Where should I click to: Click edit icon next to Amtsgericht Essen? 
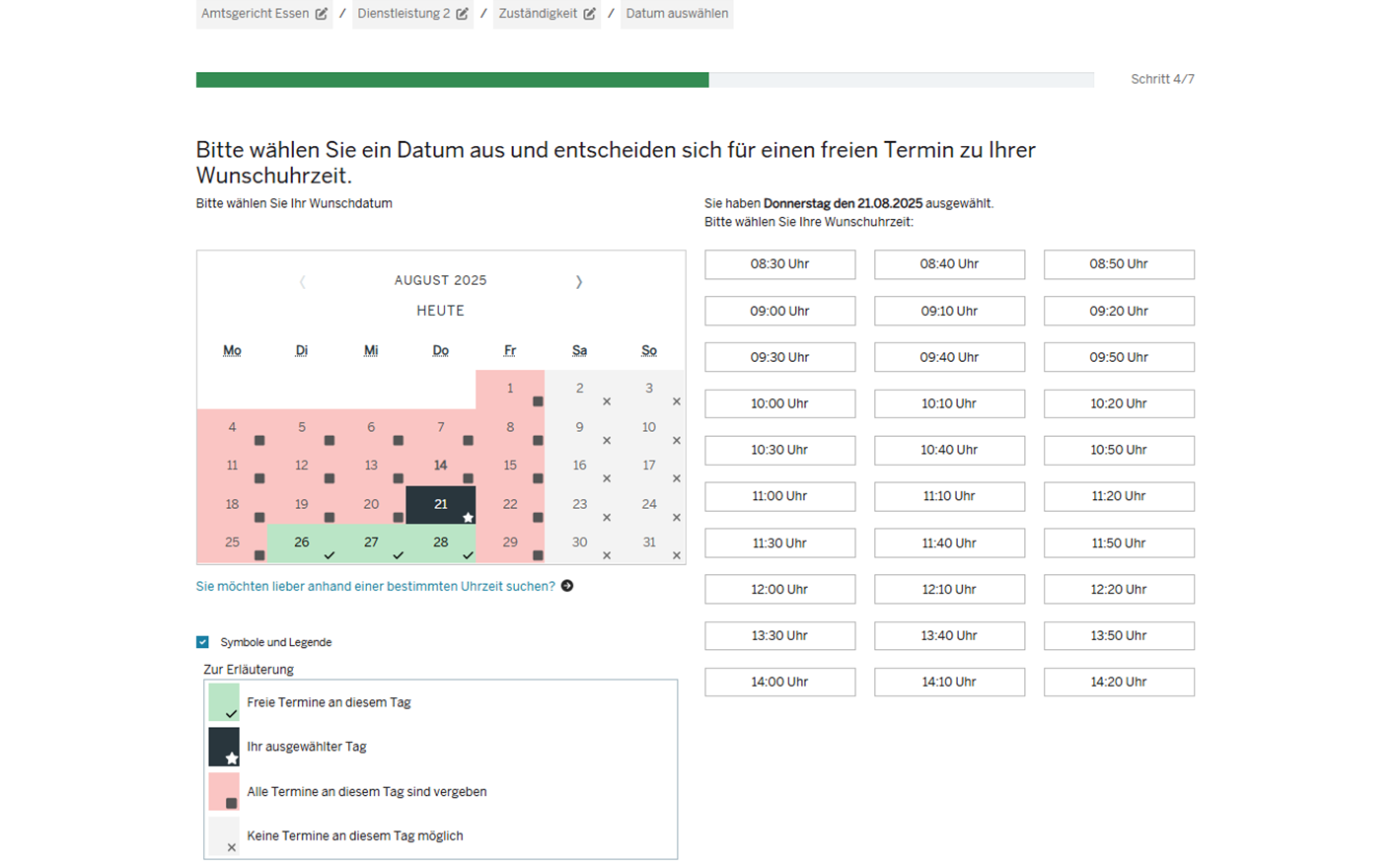click(x=321, y=14)
